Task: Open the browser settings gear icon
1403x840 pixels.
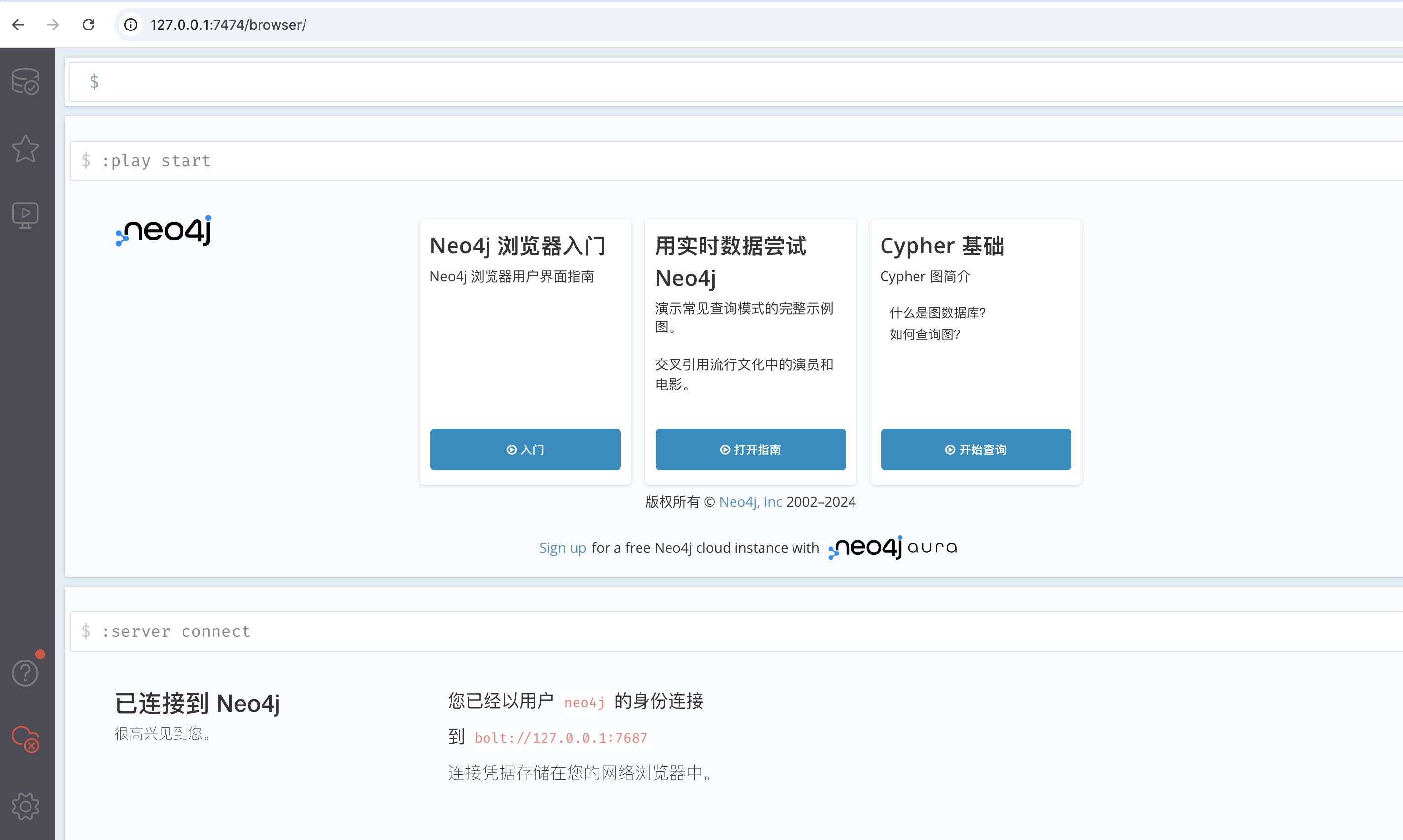Action: [x=26, y=806]
